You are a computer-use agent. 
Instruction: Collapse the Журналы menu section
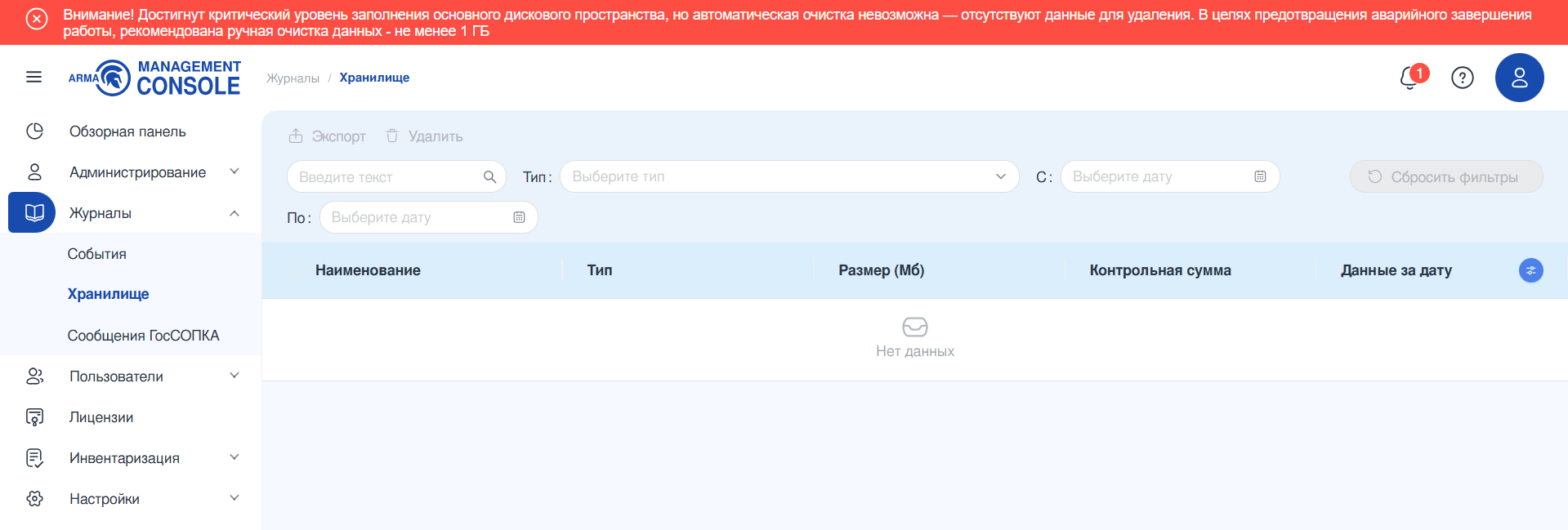(234, 213)
